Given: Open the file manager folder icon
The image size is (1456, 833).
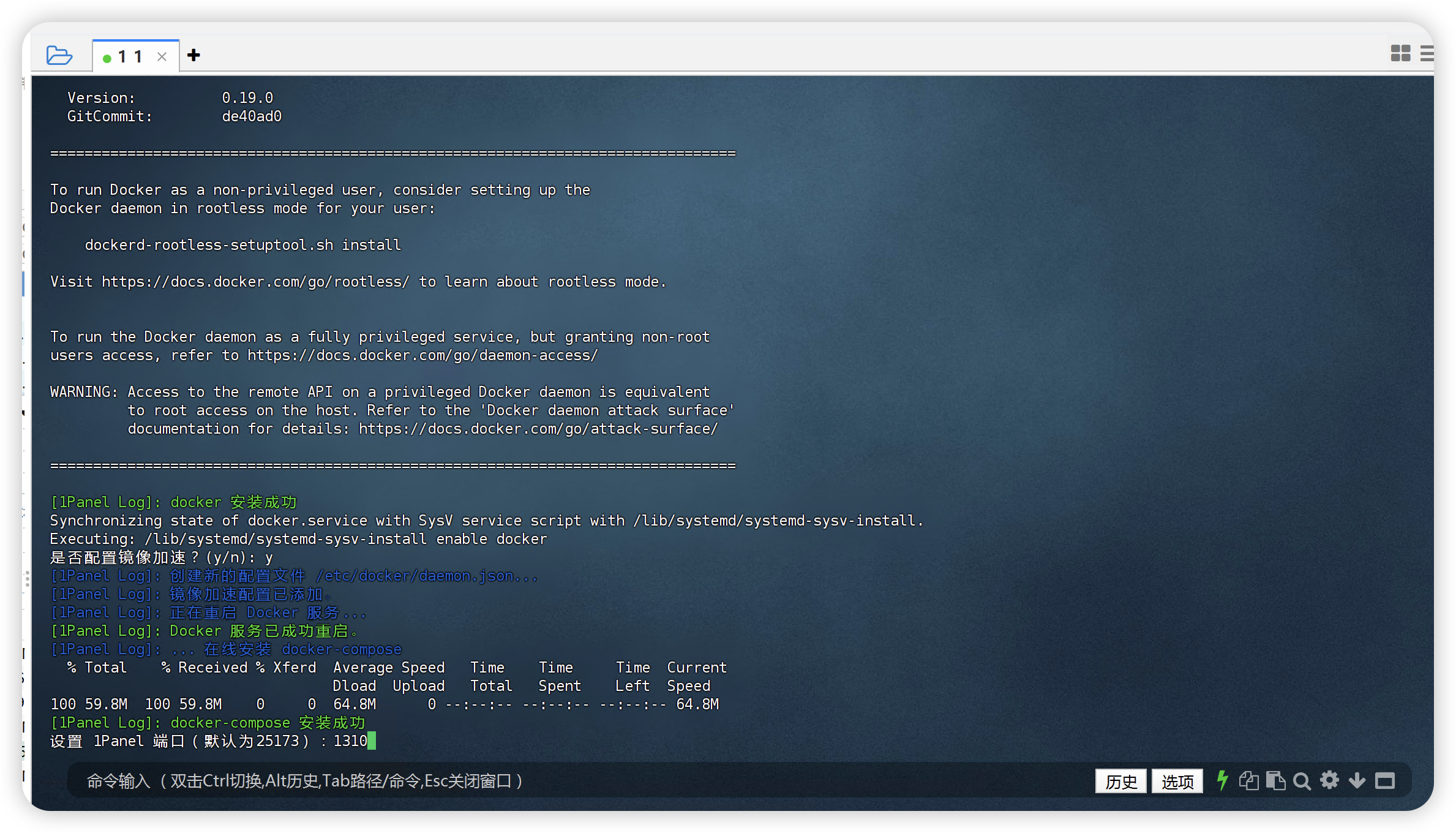Looking at the screenshot, I should (59, 55).
